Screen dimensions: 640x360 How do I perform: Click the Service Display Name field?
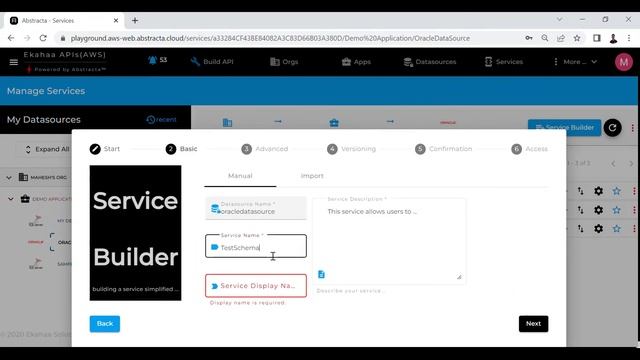pos(256,286)
